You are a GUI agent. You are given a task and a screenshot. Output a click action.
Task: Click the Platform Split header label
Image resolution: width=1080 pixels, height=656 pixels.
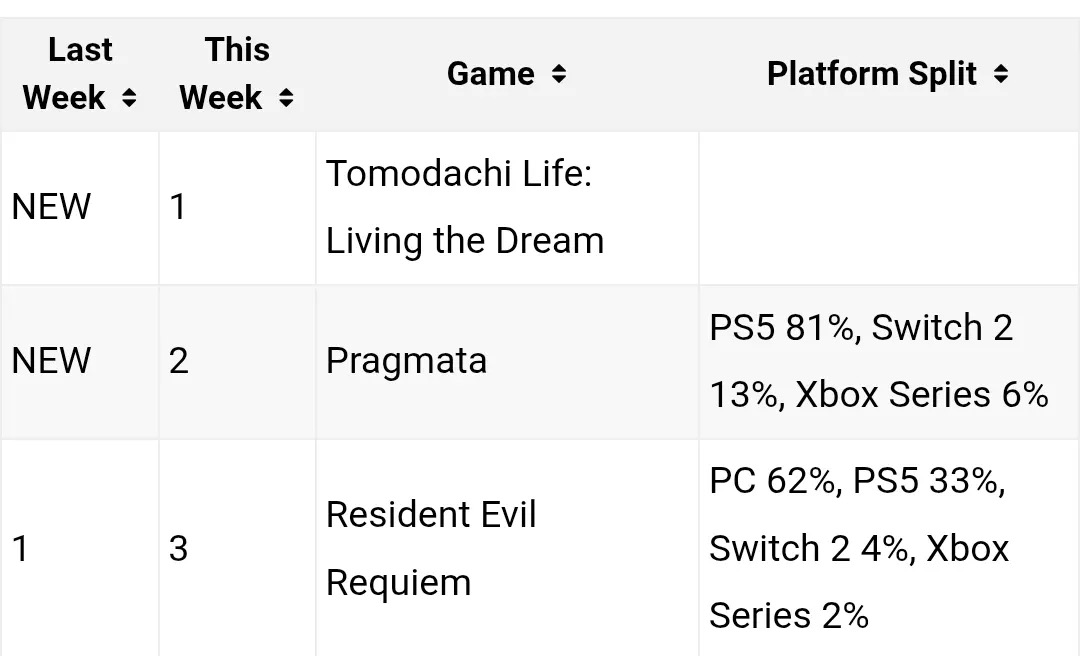tap(872, 74)
